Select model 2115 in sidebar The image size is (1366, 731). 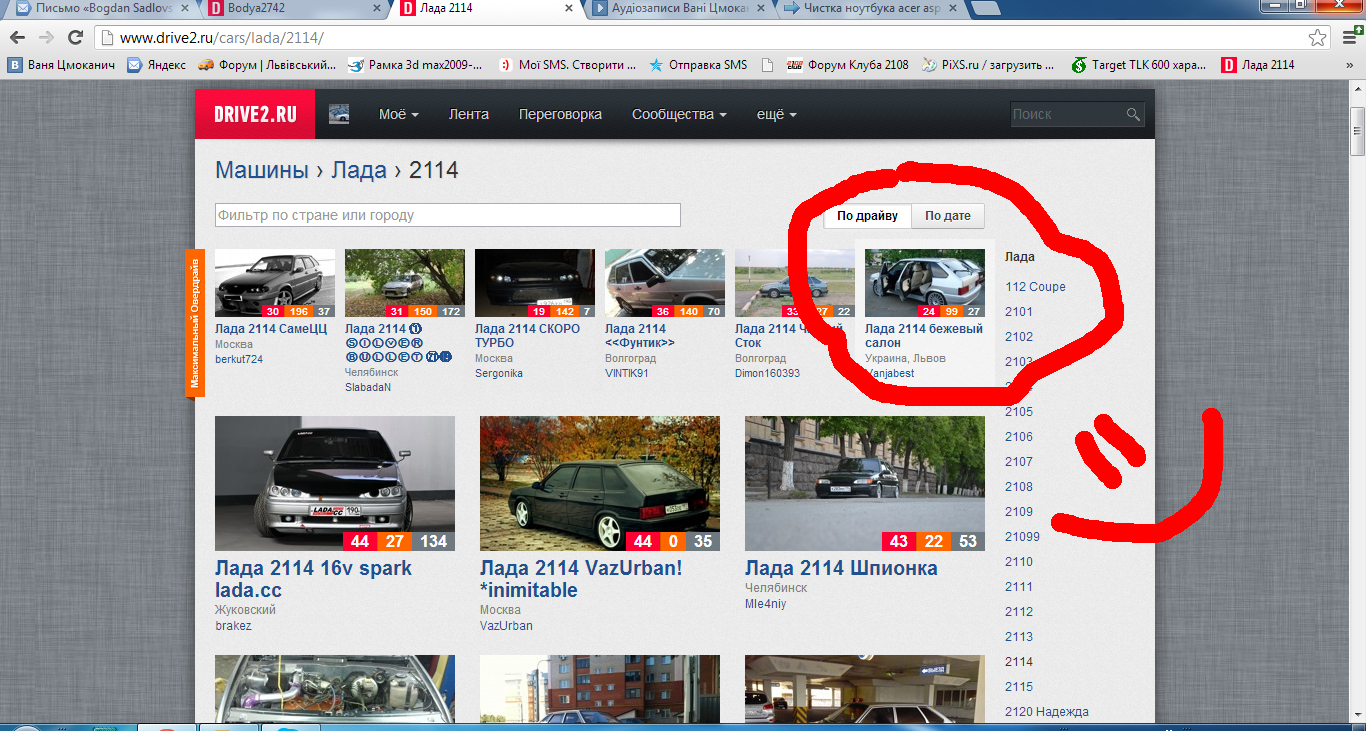click(x=1019, y=687)
